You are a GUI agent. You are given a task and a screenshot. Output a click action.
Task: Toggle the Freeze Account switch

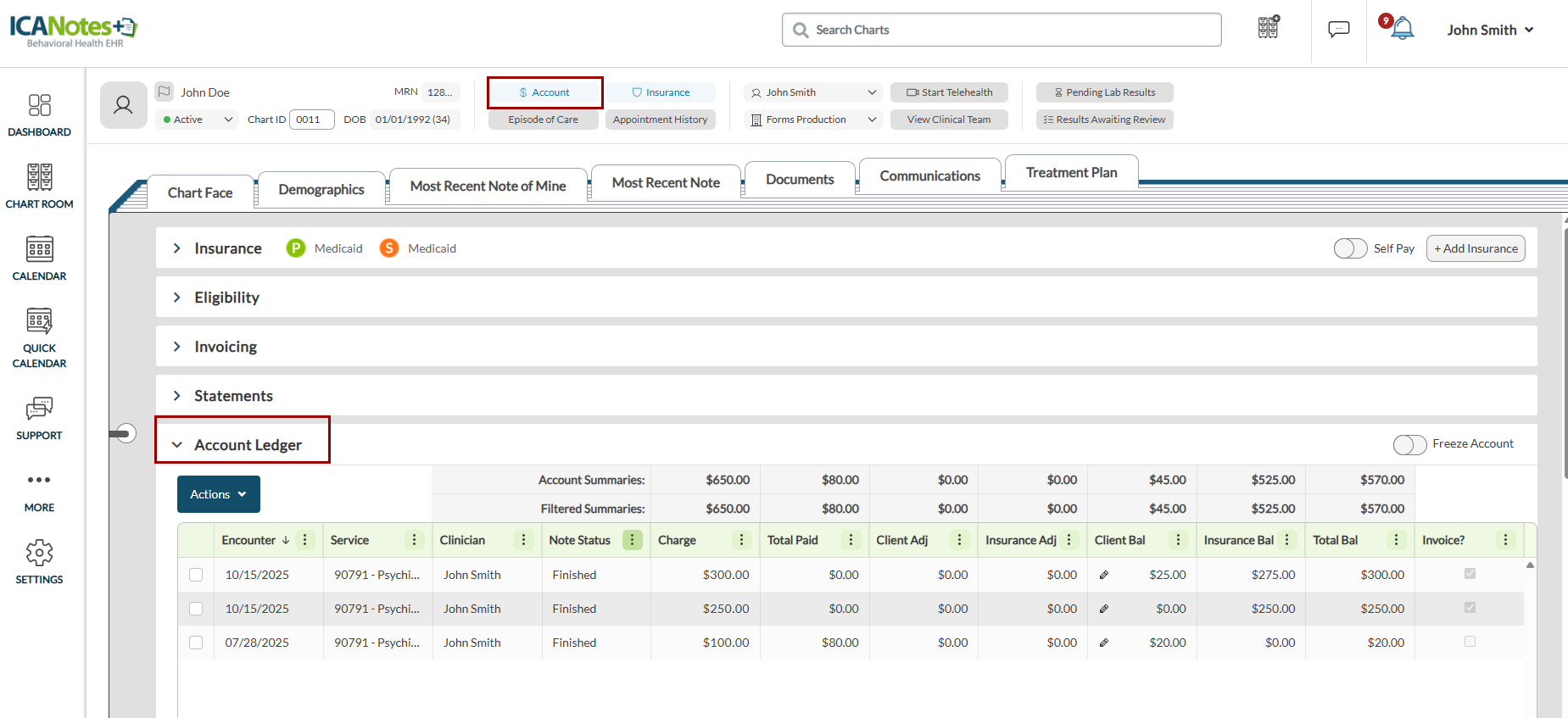coord(1409,444)
